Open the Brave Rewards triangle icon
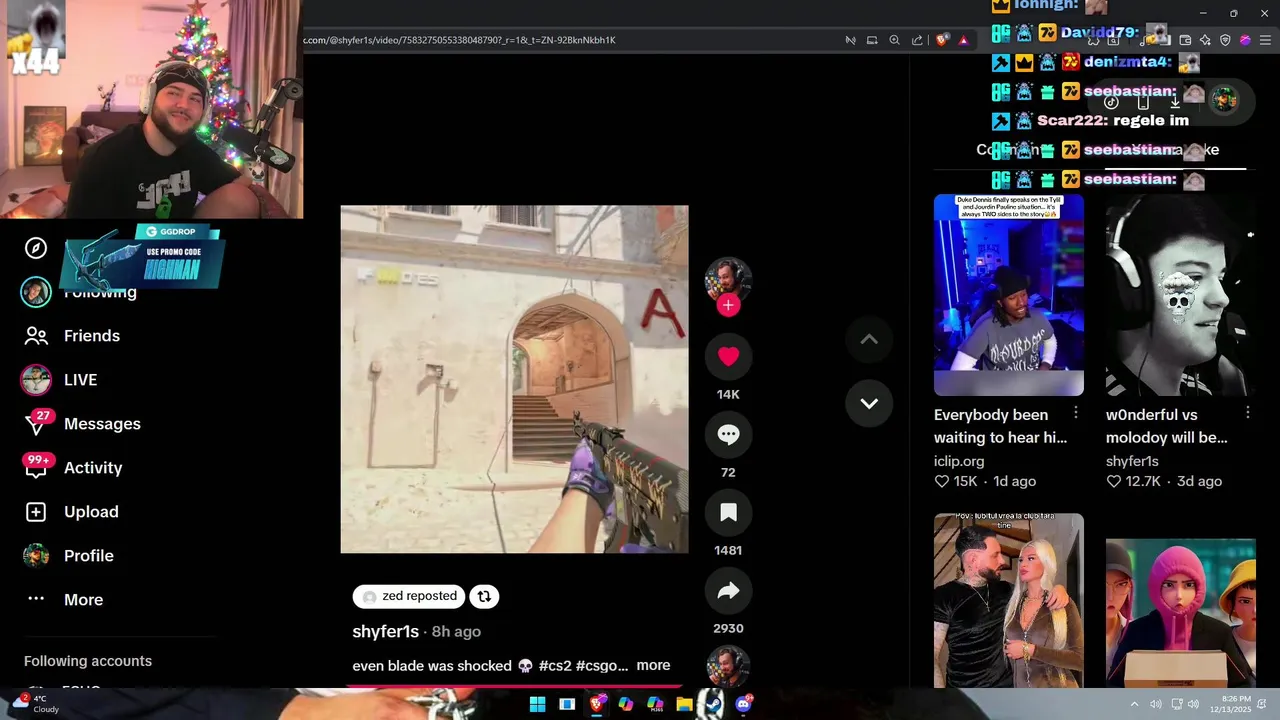The width and height of the screenshot is (1280, 720). point(964,40)
